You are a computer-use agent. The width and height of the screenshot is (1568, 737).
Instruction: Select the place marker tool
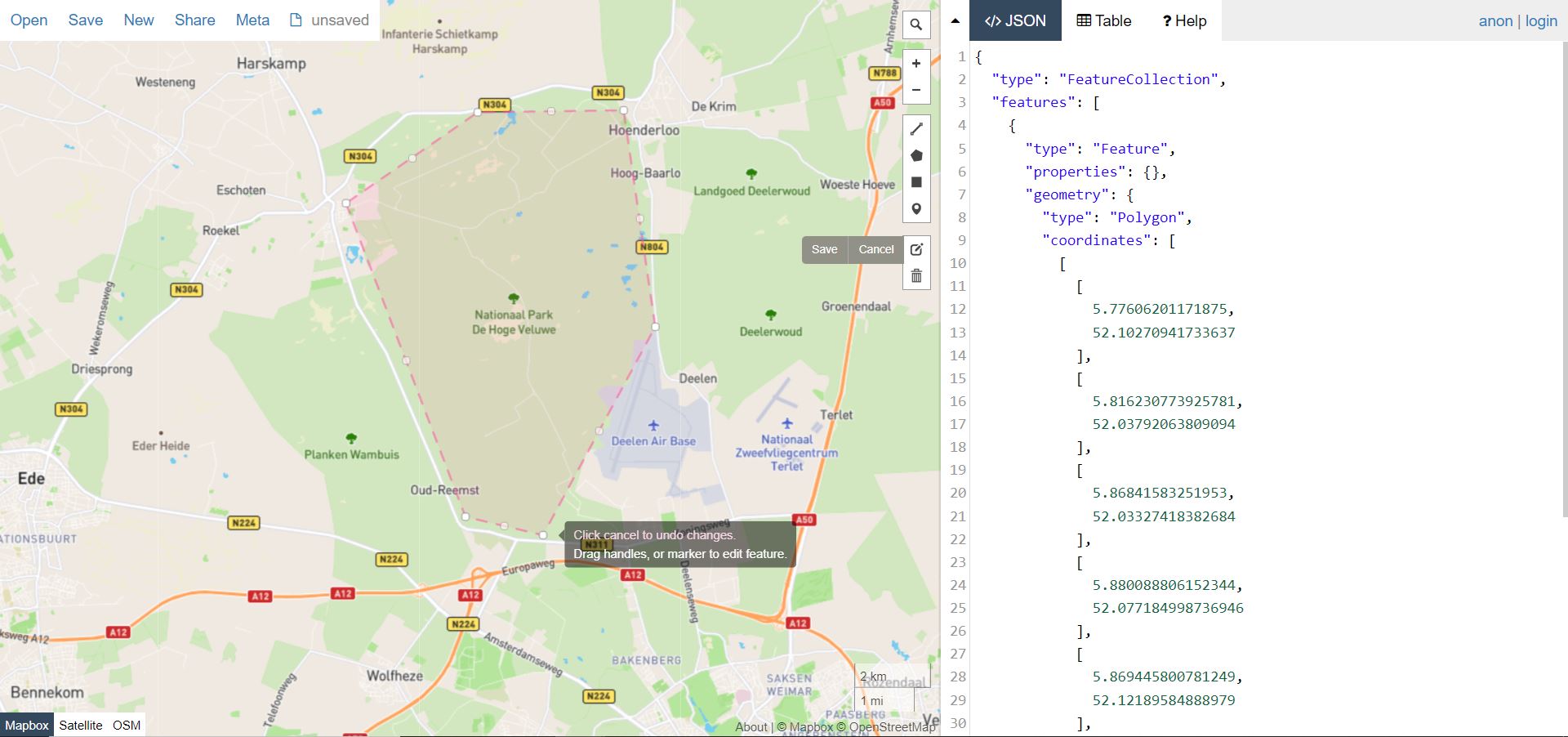click(916, 209)
